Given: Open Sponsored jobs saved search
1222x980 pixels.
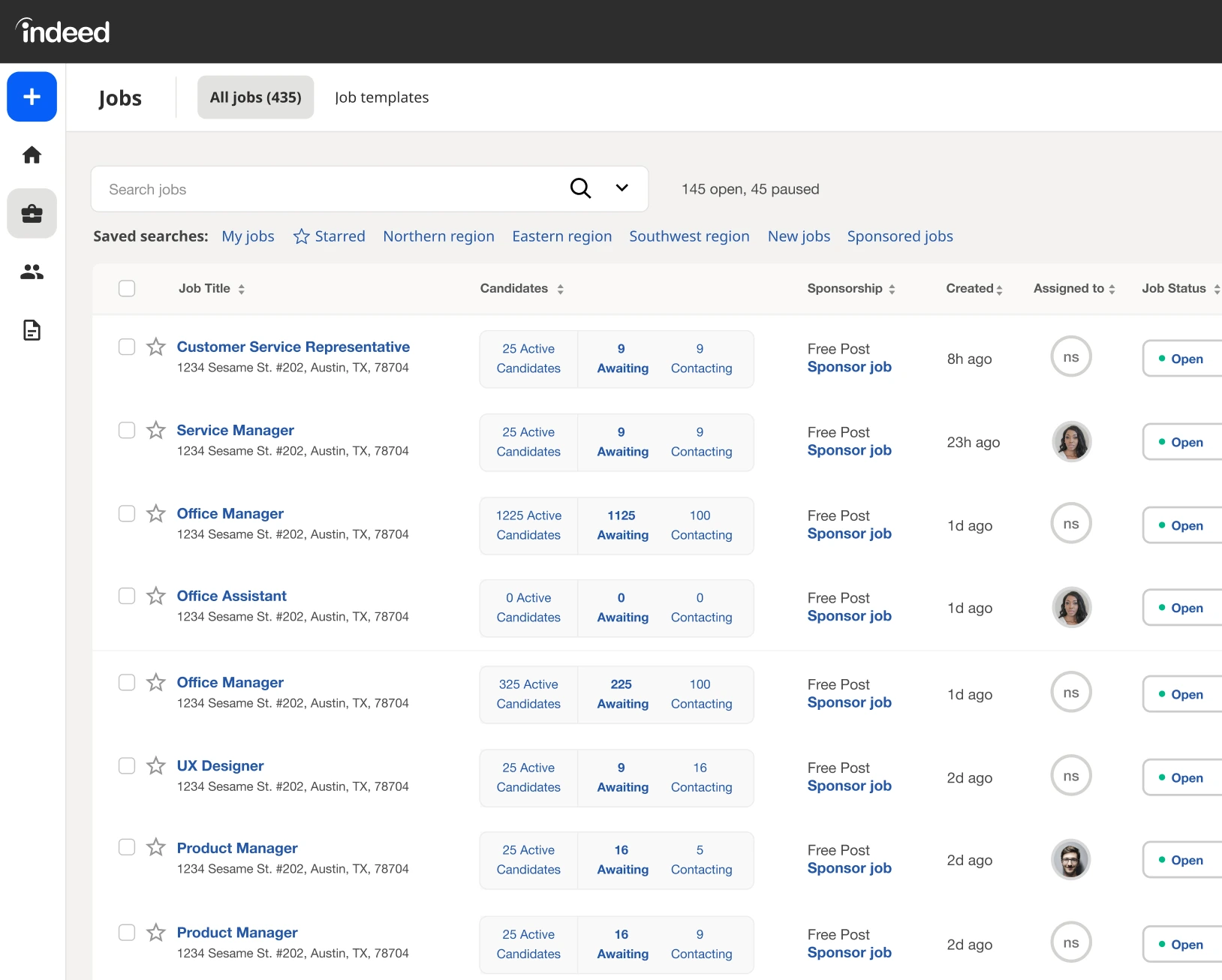Looking at the screenshot, I should pos(900,236).
